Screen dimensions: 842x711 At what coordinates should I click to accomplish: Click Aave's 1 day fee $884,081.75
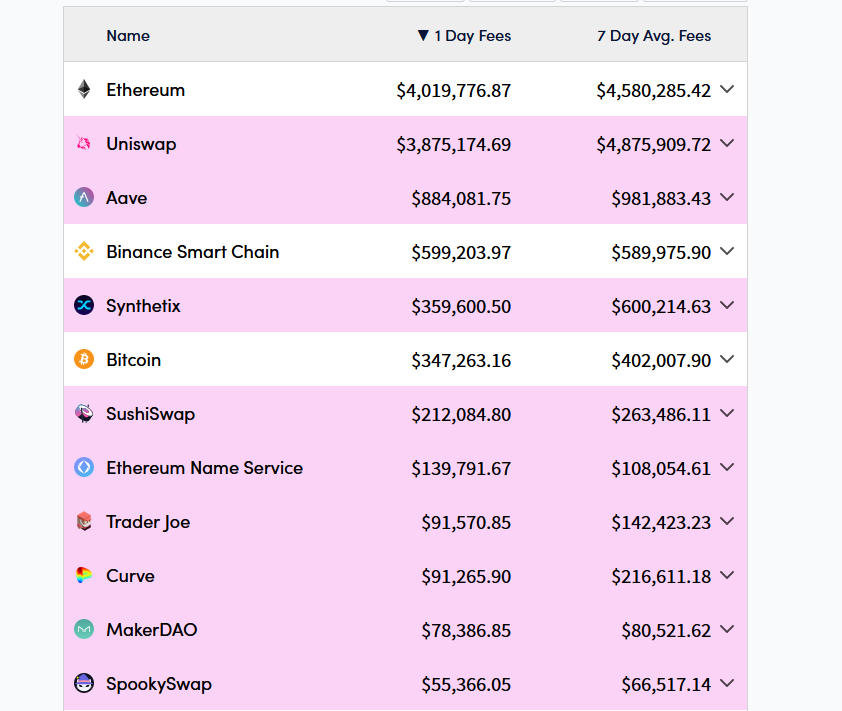tap(461, 199)
